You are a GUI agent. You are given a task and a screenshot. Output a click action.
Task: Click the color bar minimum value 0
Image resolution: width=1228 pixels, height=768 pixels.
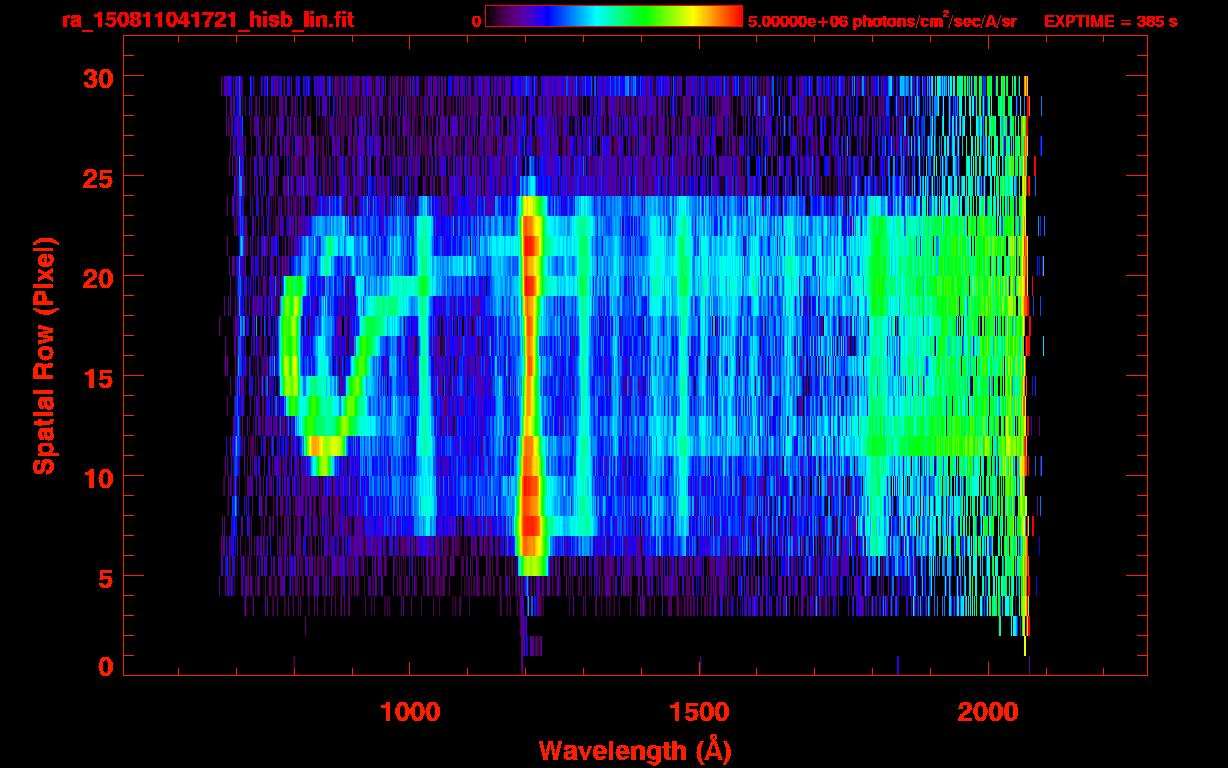click(477, 21)
